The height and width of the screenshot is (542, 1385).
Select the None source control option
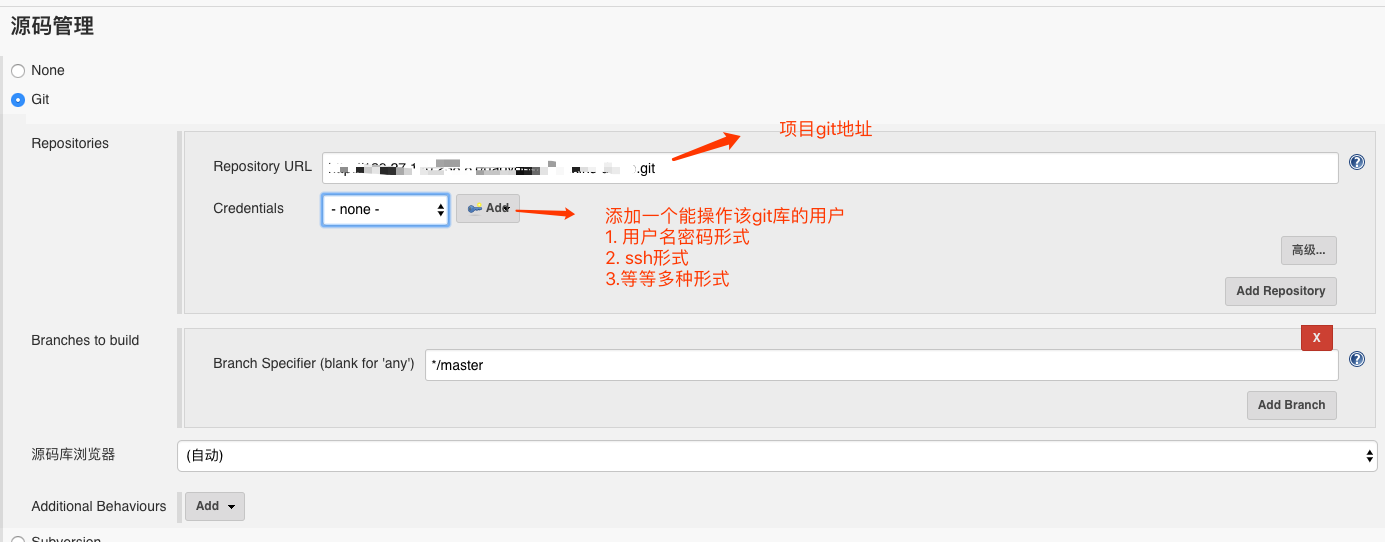(x=18, y=71)
